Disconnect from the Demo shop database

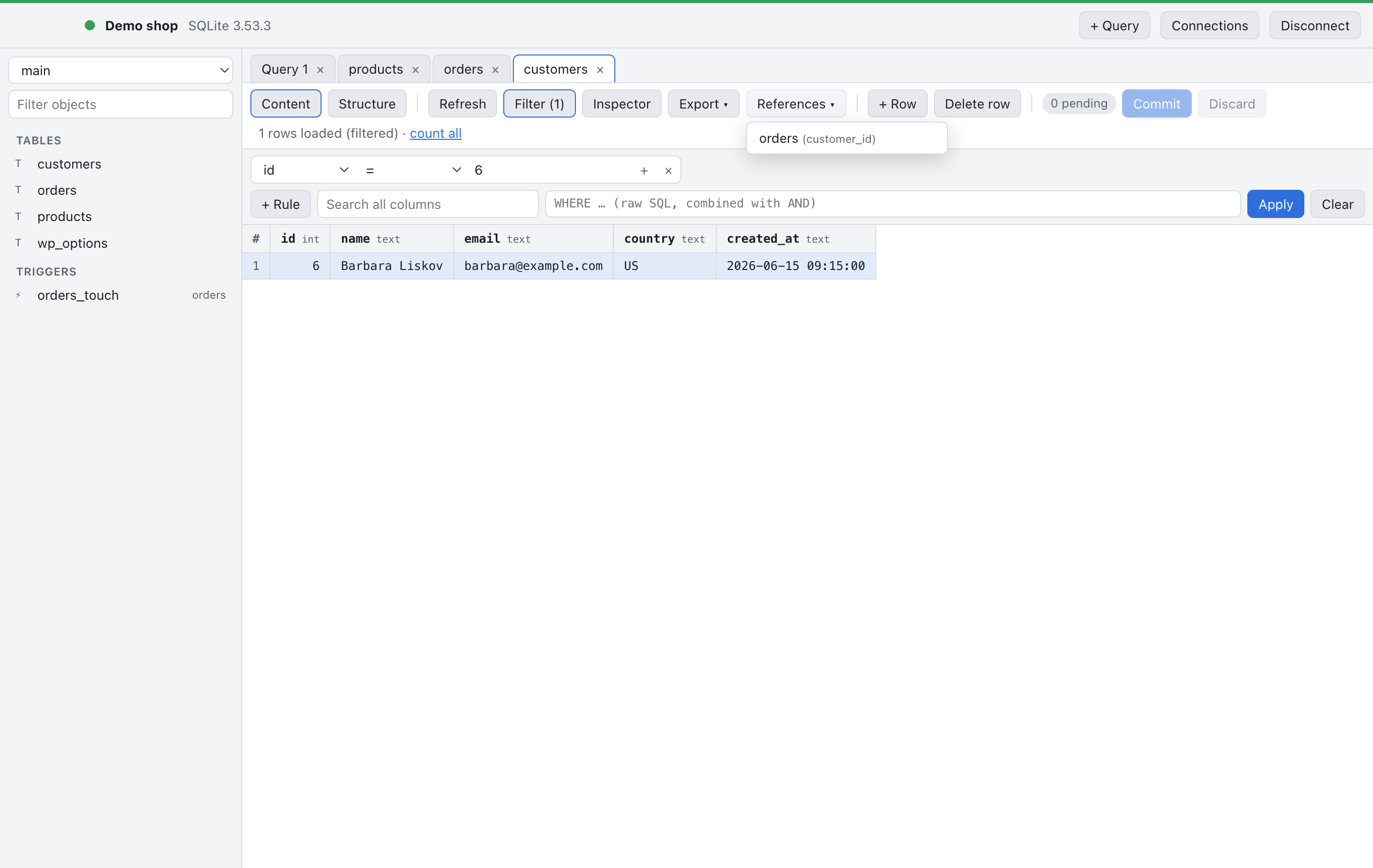click(x=1315, y=26)
